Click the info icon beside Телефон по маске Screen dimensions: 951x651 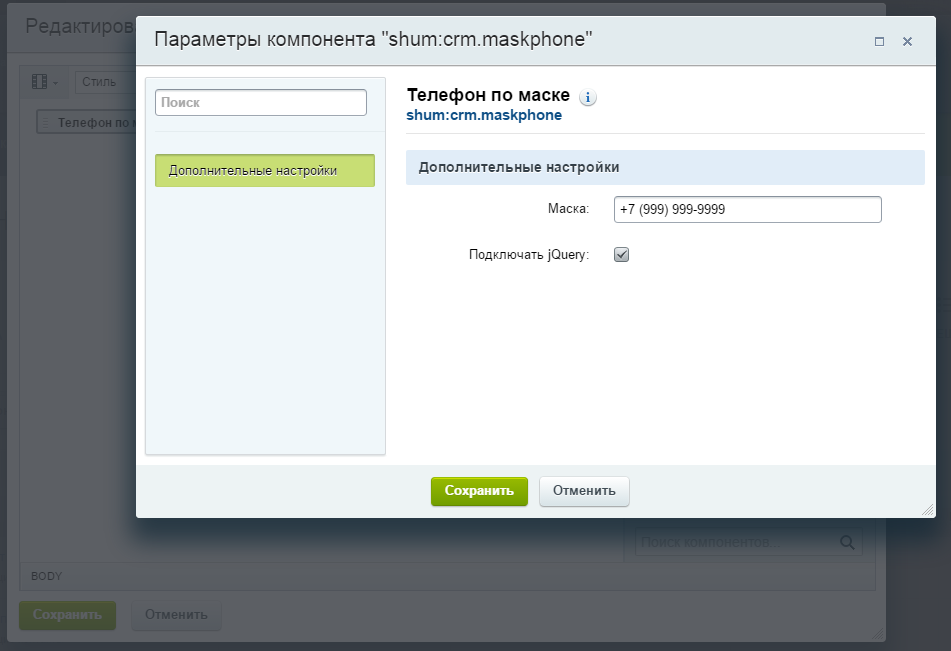pyautogui.click(x=588, y=97)
